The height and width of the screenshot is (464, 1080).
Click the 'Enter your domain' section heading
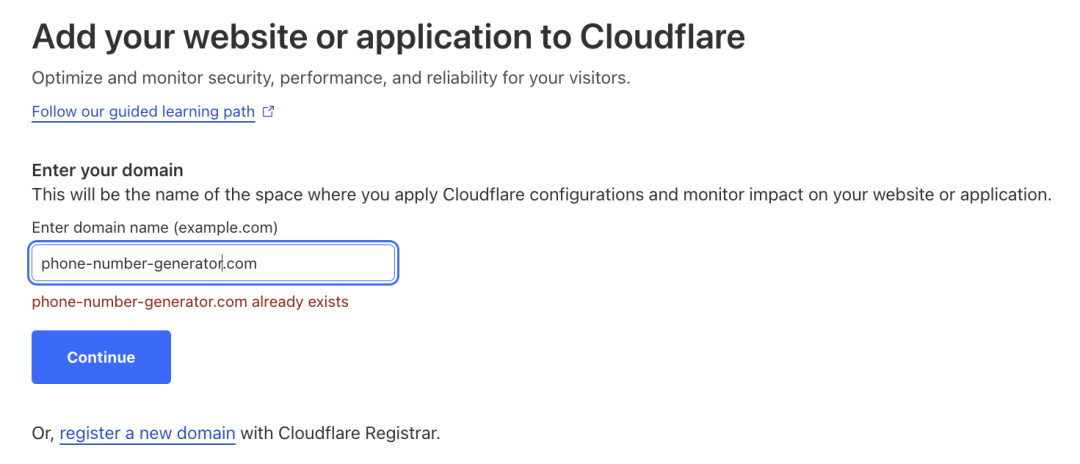coord(107,170)
